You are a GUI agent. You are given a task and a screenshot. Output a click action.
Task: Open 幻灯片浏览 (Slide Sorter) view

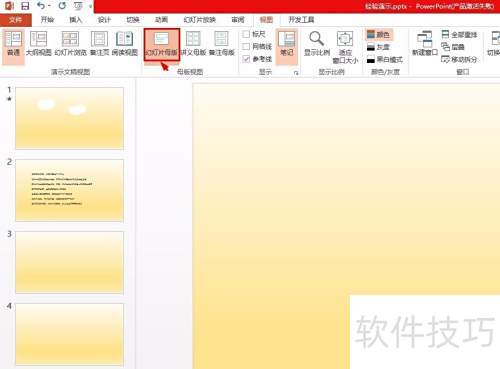[x=71, y=44]
